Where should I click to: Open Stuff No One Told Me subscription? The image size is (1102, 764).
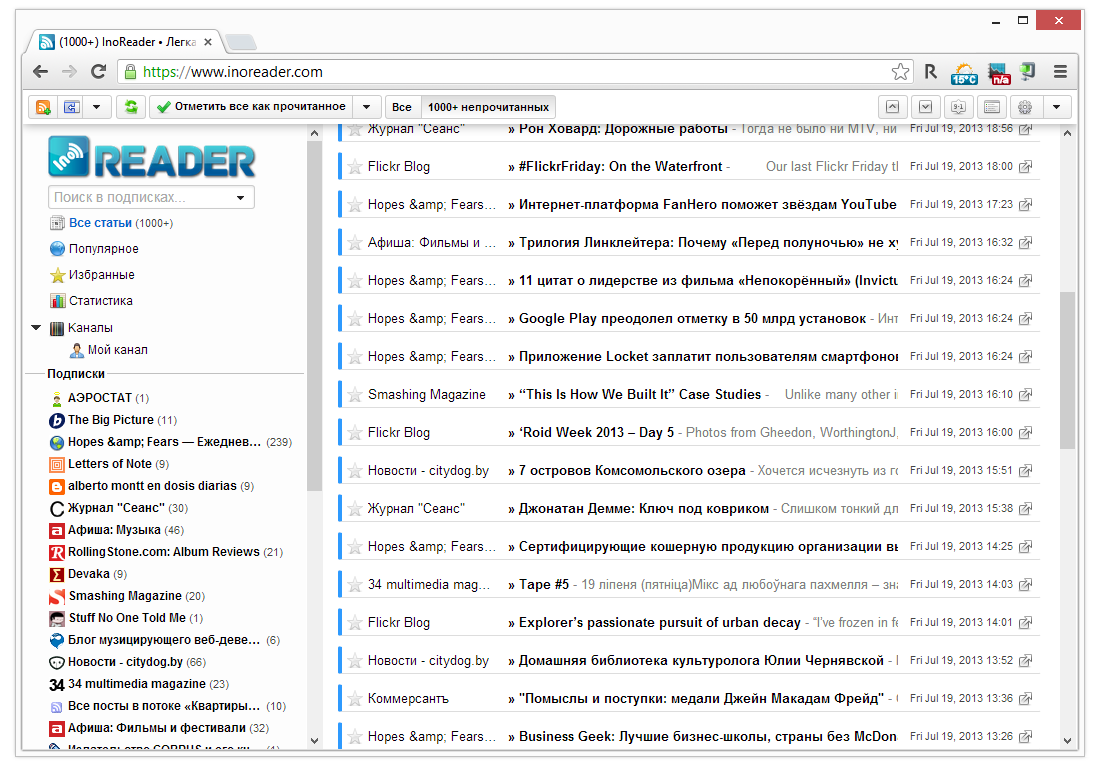[x=126, y=618]
